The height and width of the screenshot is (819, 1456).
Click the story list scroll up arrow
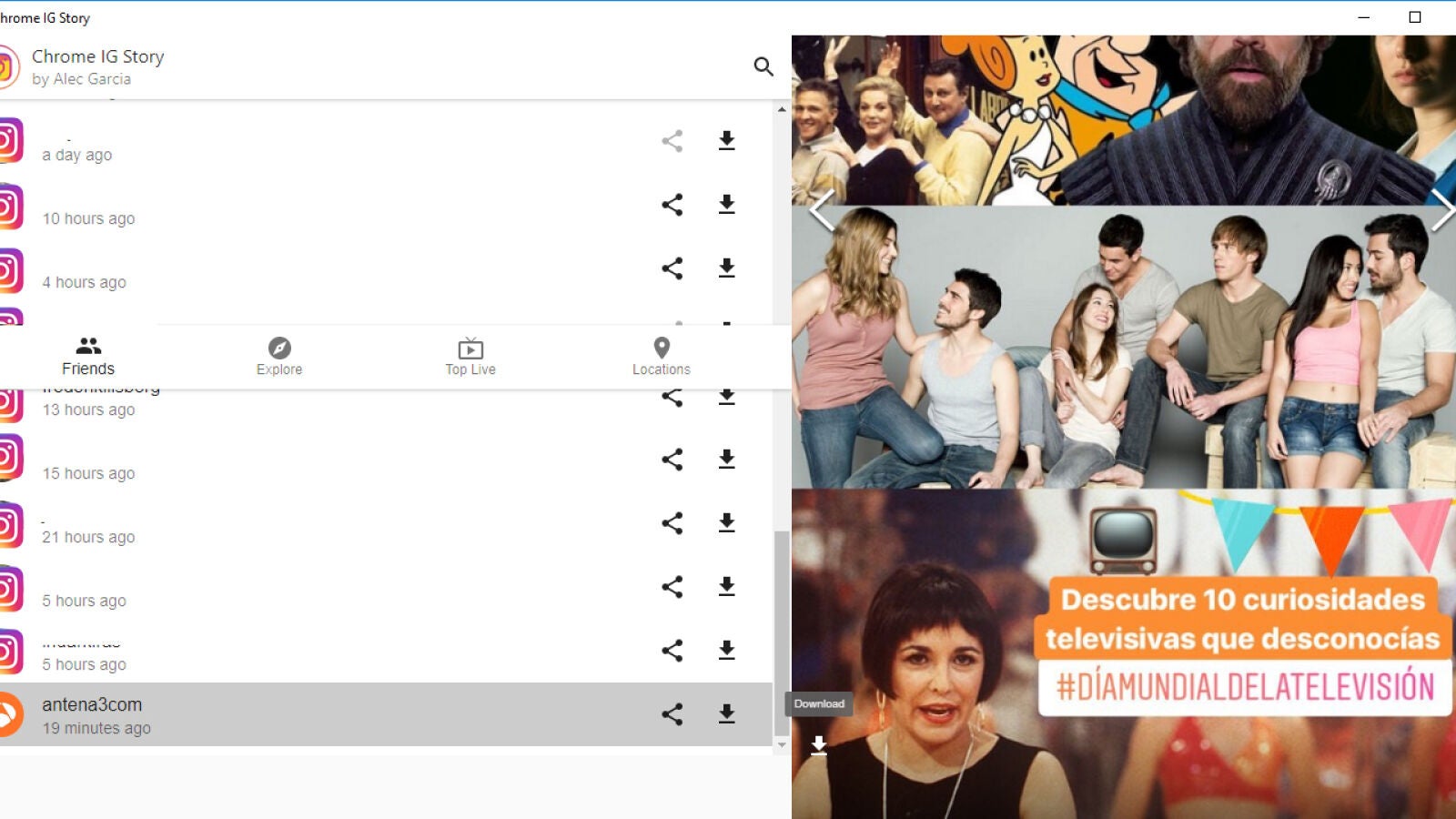tap(782, 109)
